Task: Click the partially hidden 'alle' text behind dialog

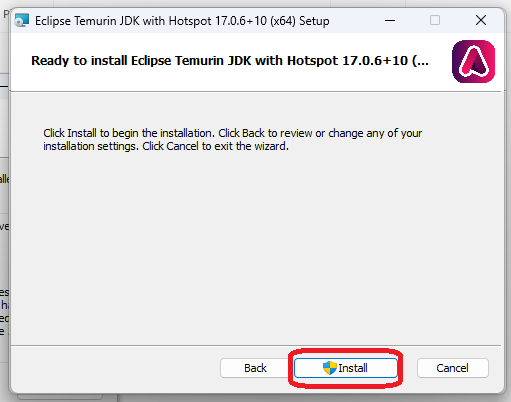Action: [4, 179]
